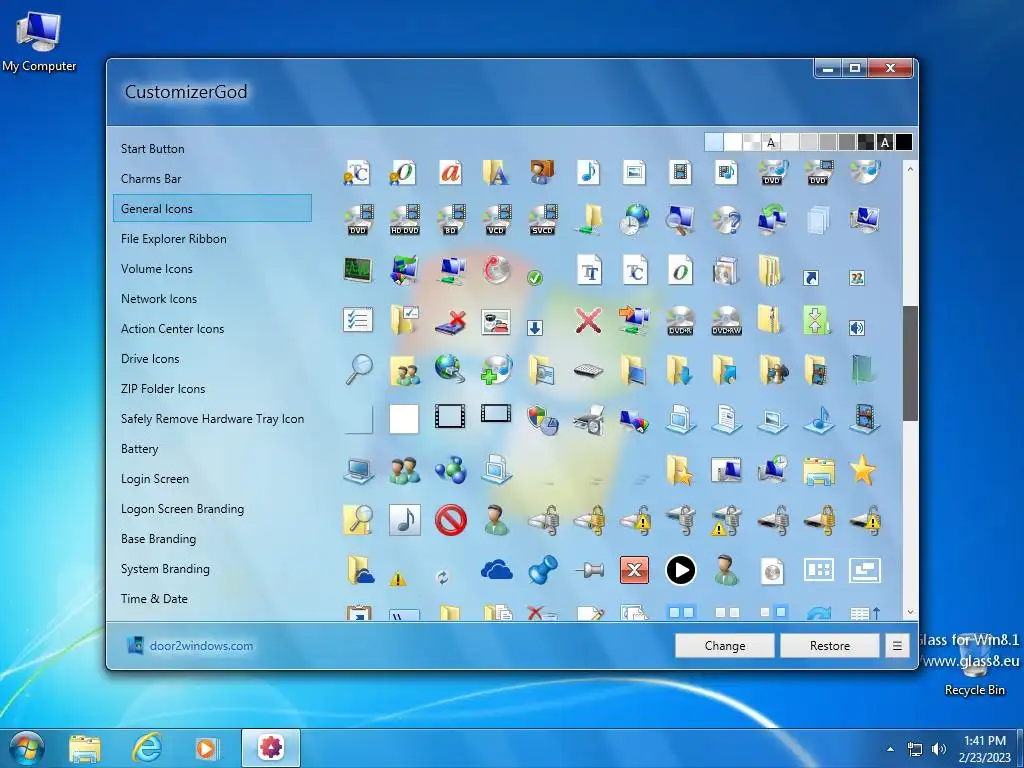
Task: Select General Icons in the sidebar
Action: 212,208
